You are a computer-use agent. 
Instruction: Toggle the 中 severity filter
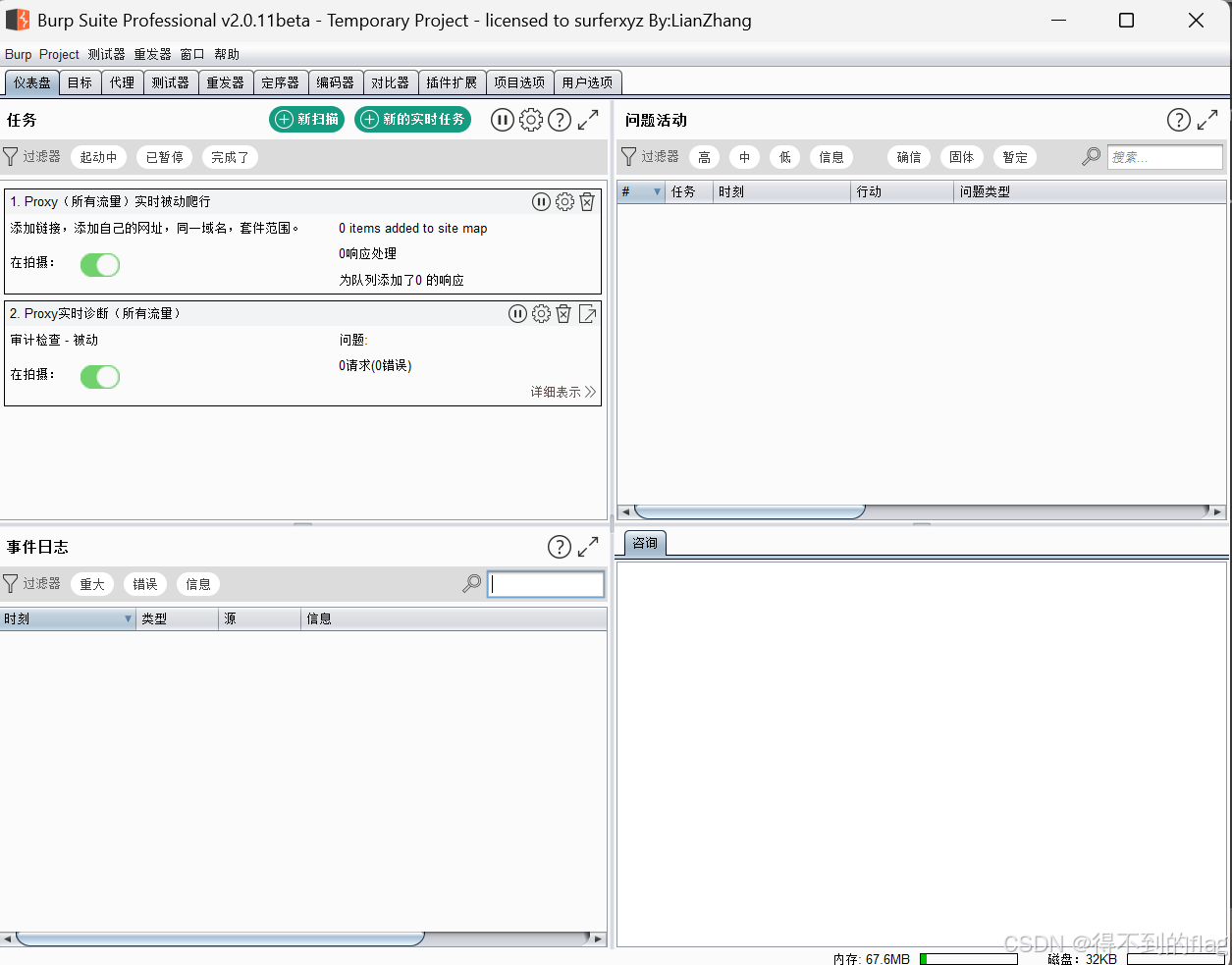(744, 157)
